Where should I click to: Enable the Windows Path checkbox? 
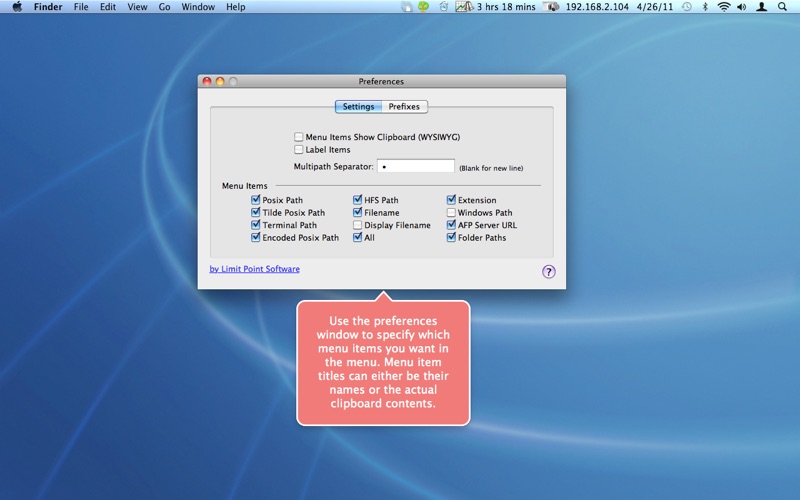(x=451, y=212)
